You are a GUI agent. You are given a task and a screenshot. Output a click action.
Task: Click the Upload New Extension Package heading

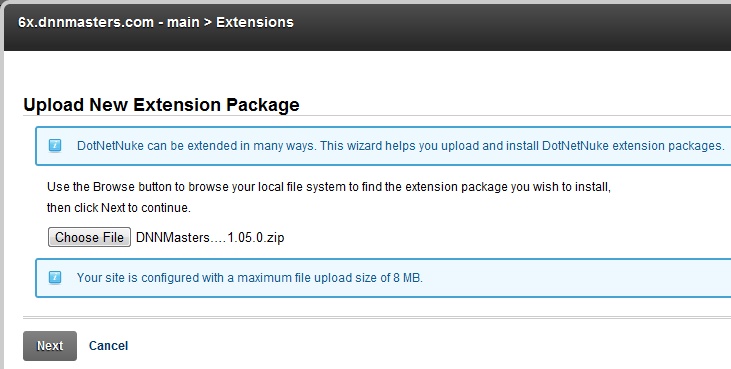point(161,105)
